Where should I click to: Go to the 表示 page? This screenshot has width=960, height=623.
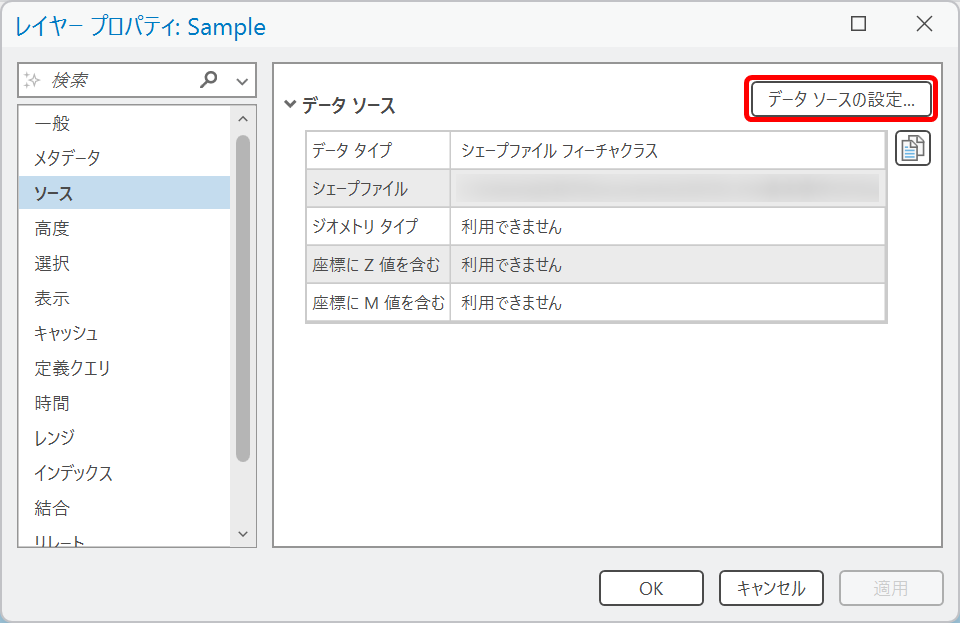[x=52, y=298]
